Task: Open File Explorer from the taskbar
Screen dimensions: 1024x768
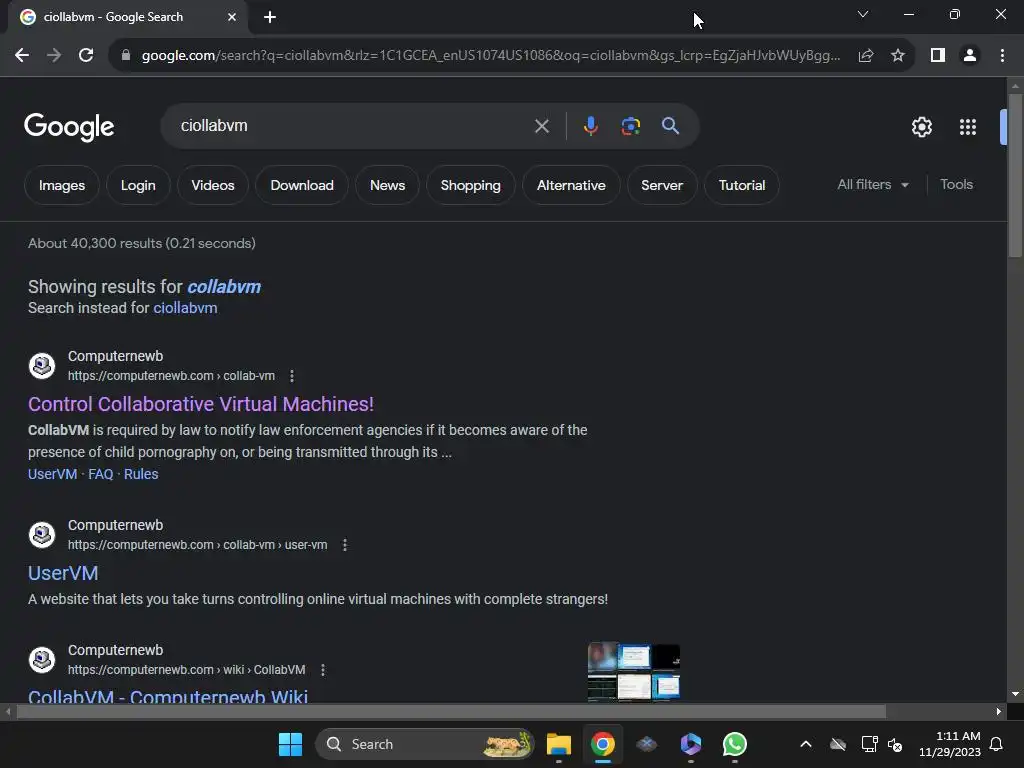Action: [x=559, y=744]
